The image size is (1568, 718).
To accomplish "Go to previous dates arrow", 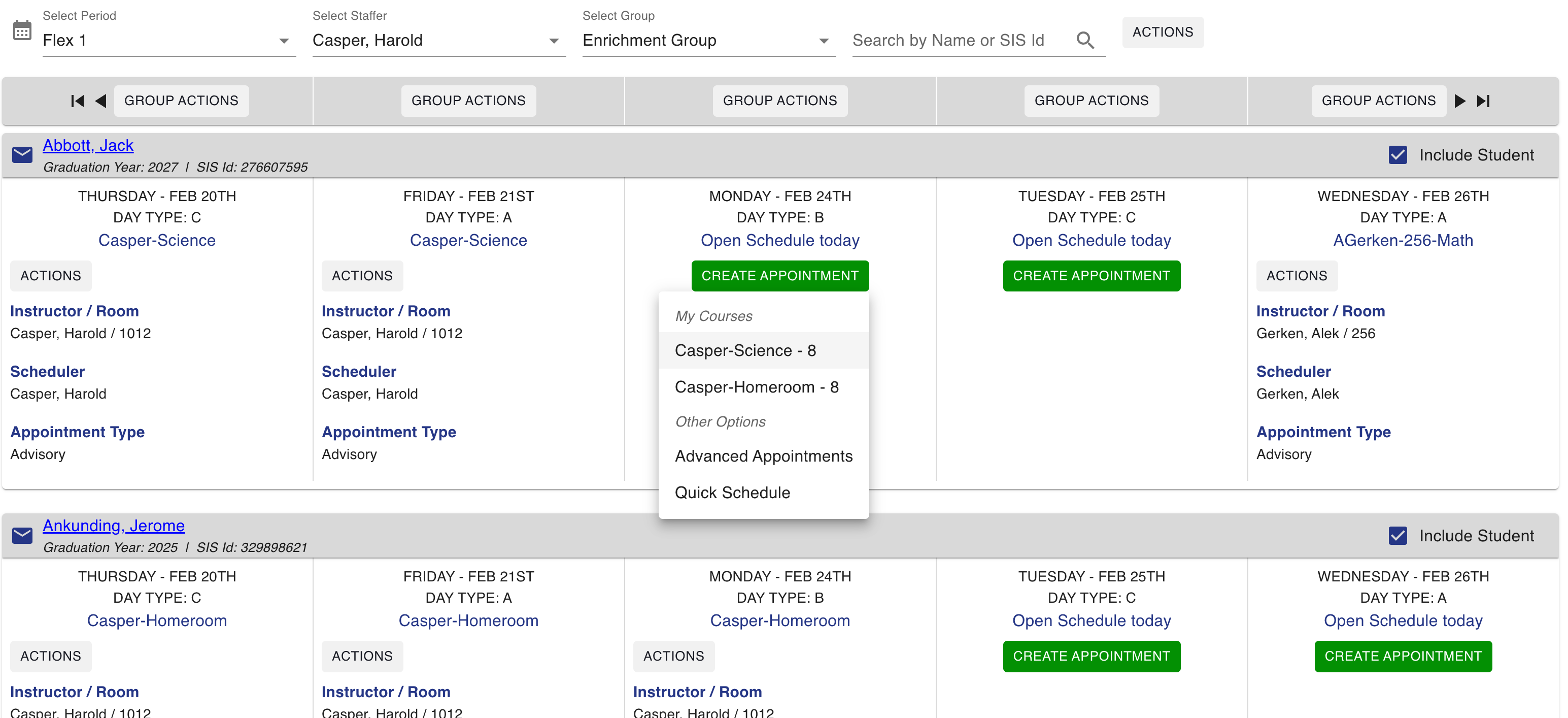I will [101, 101].
